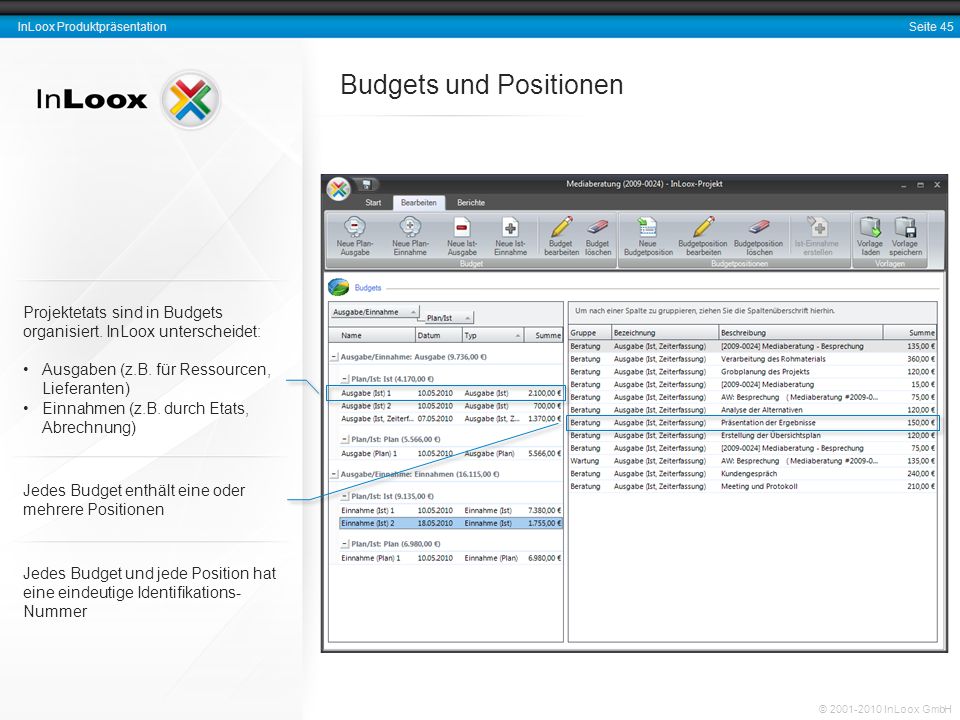Click the Ist-Einnahme erstellen icon

[x=817, y=227]
